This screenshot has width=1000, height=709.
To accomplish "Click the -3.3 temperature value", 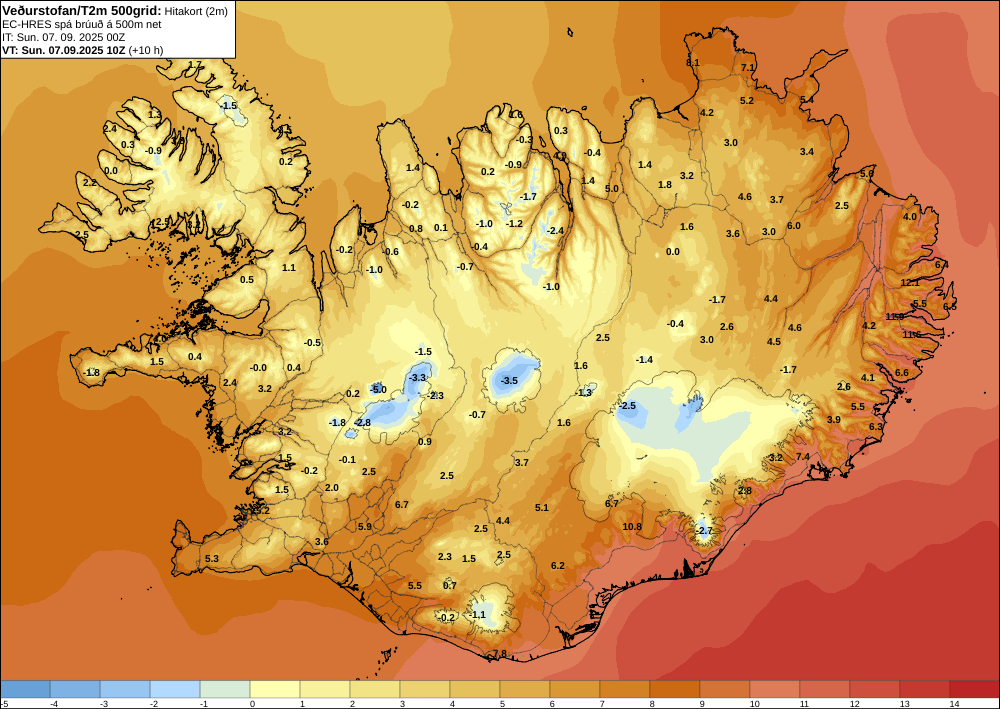I will pos(418,377).
